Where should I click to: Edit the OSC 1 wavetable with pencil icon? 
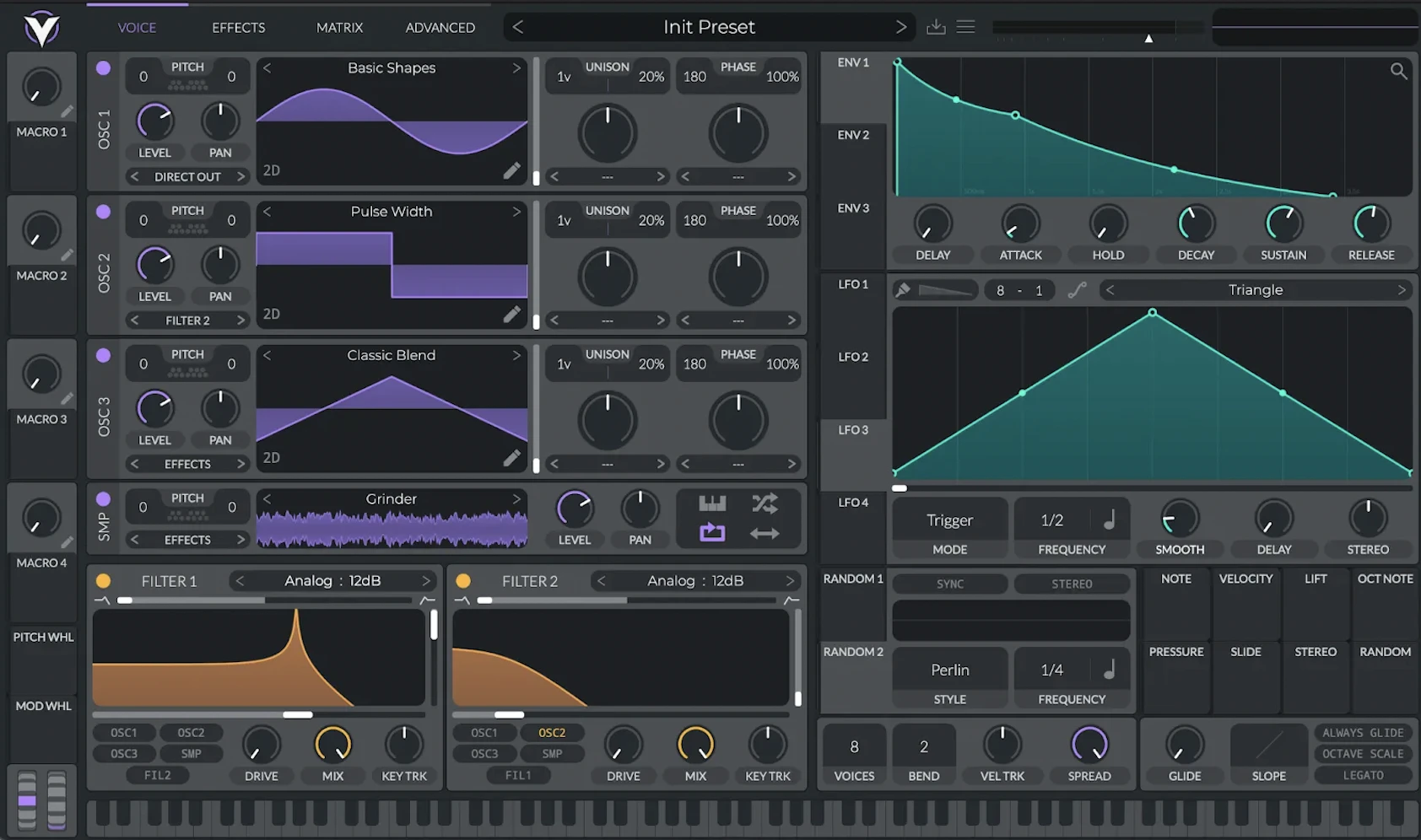pyautogui.click(x=511, y=170)
